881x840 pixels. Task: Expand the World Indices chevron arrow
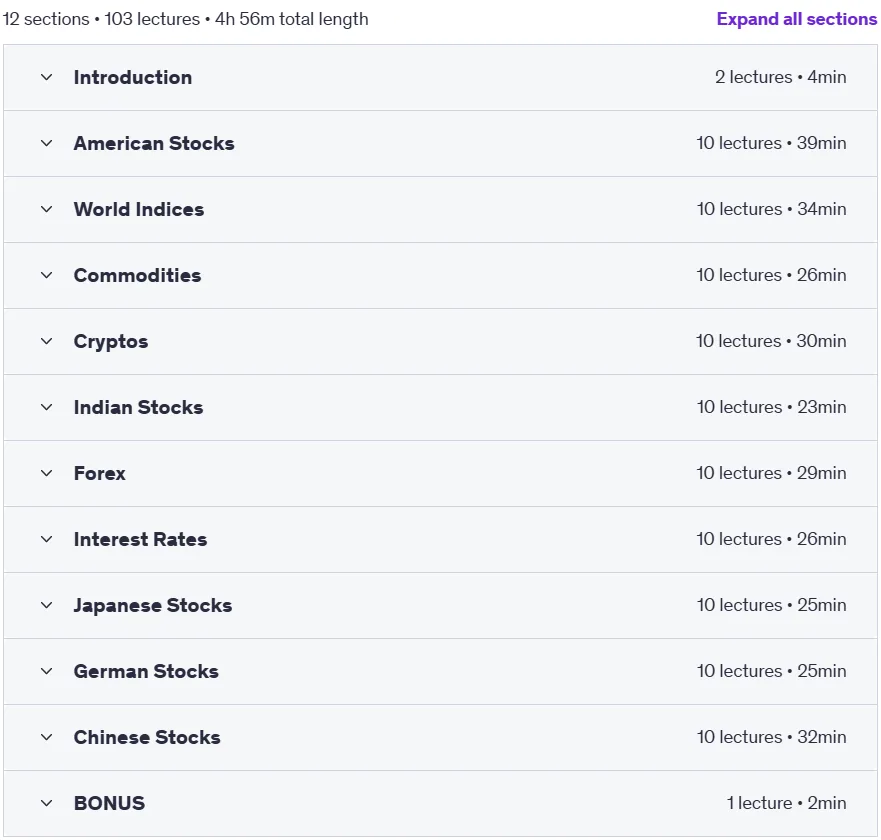tap(47, 209)
